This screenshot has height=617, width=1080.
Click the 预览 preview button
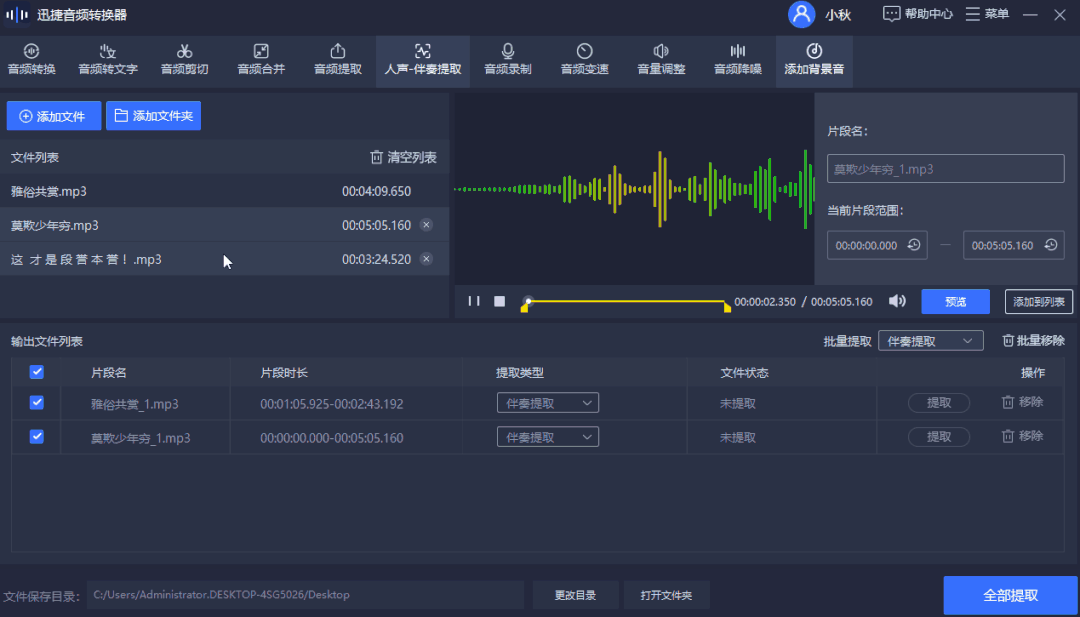pos(955,302)
